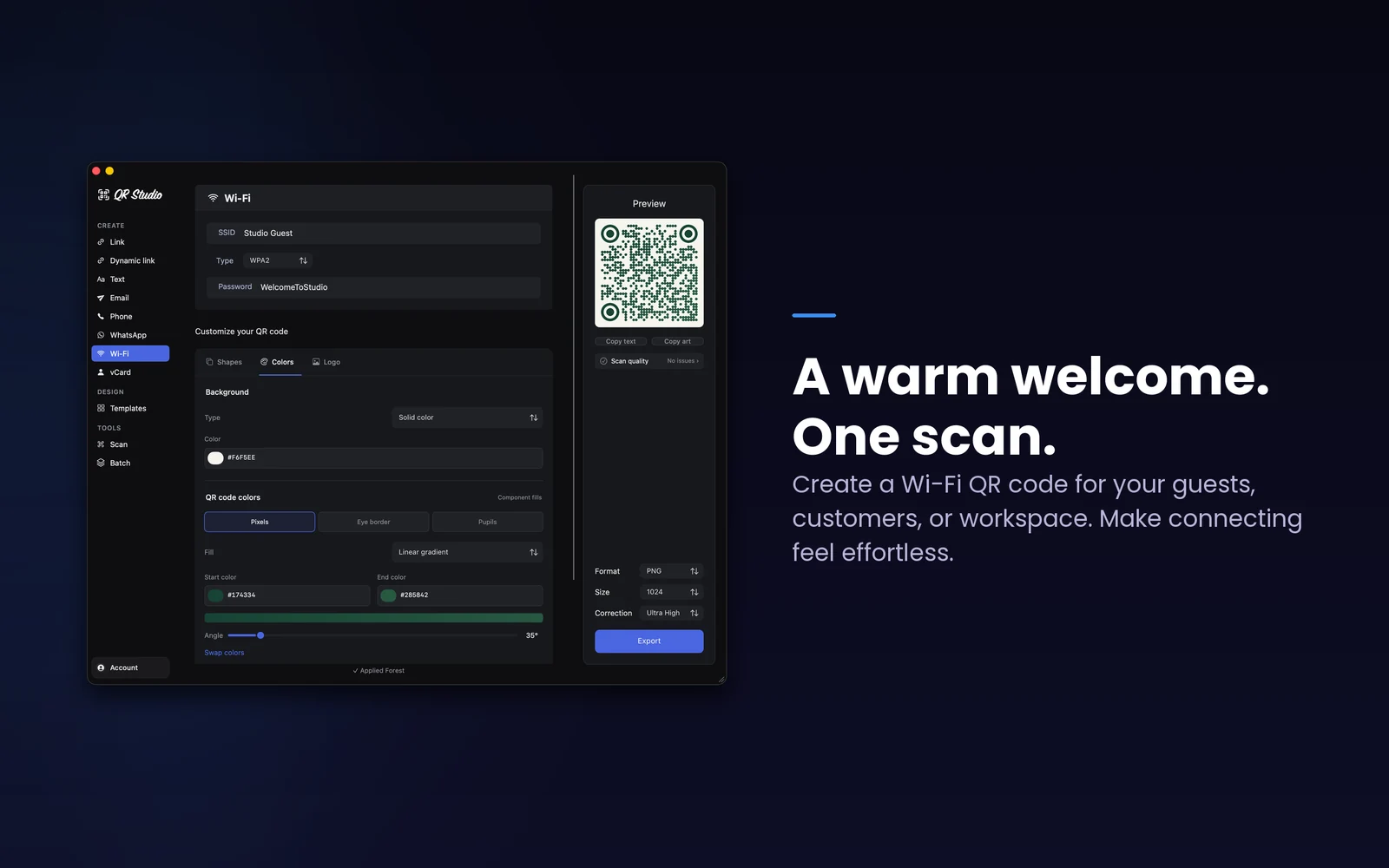Click the QR Studio logo icon

(103, 194)
